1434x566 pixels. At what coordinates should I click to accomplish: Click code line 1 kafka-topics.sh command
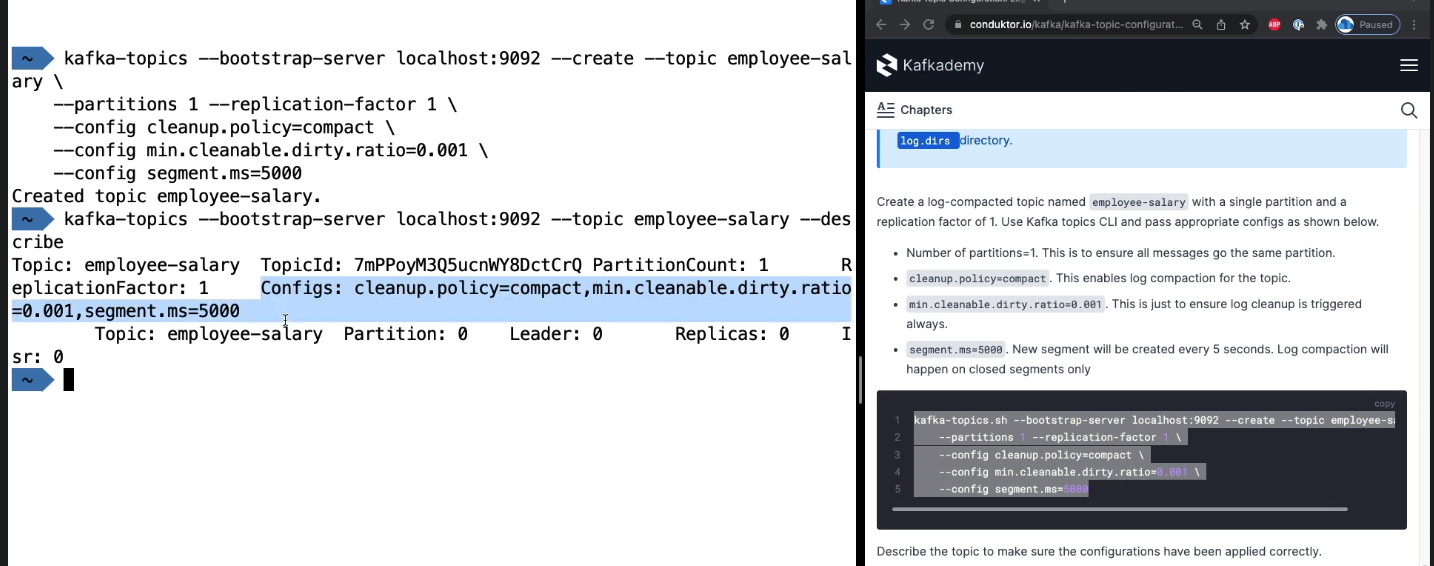pyautogui.click(x=1154, y=420)
